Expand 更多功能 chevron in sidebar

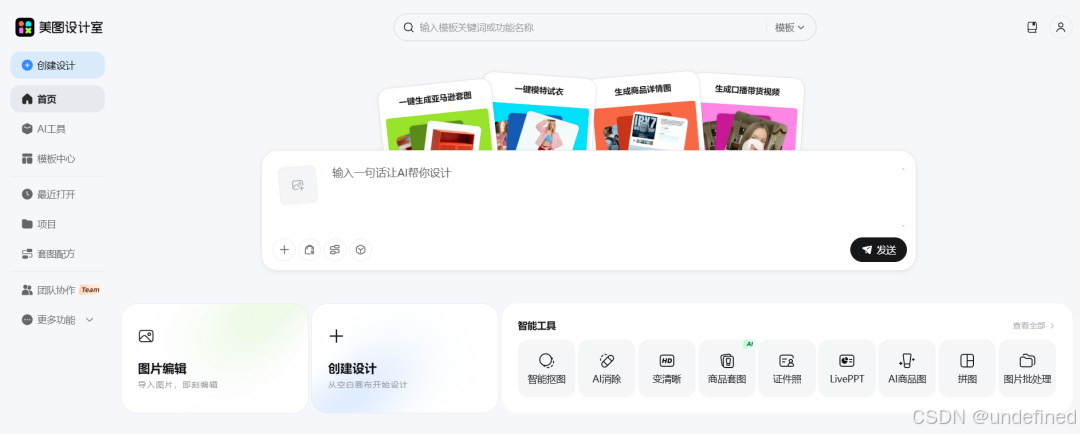pyautogui.click(x=90, y=320)
